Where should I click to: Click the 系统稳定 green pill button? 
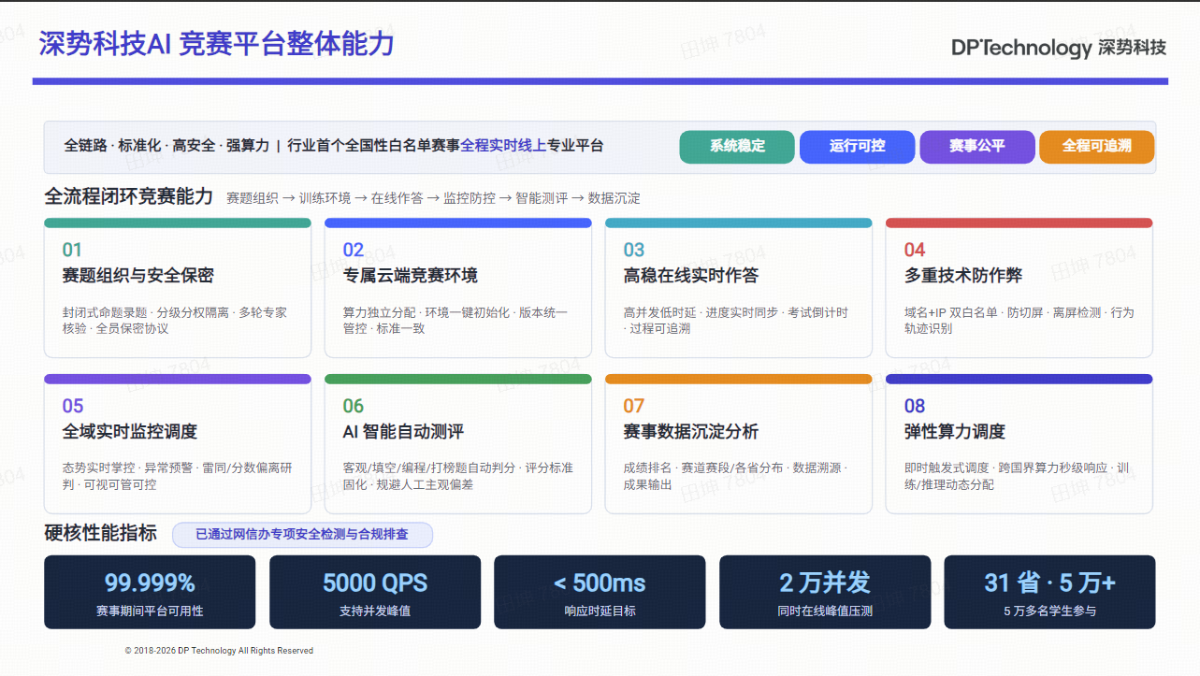737,146
